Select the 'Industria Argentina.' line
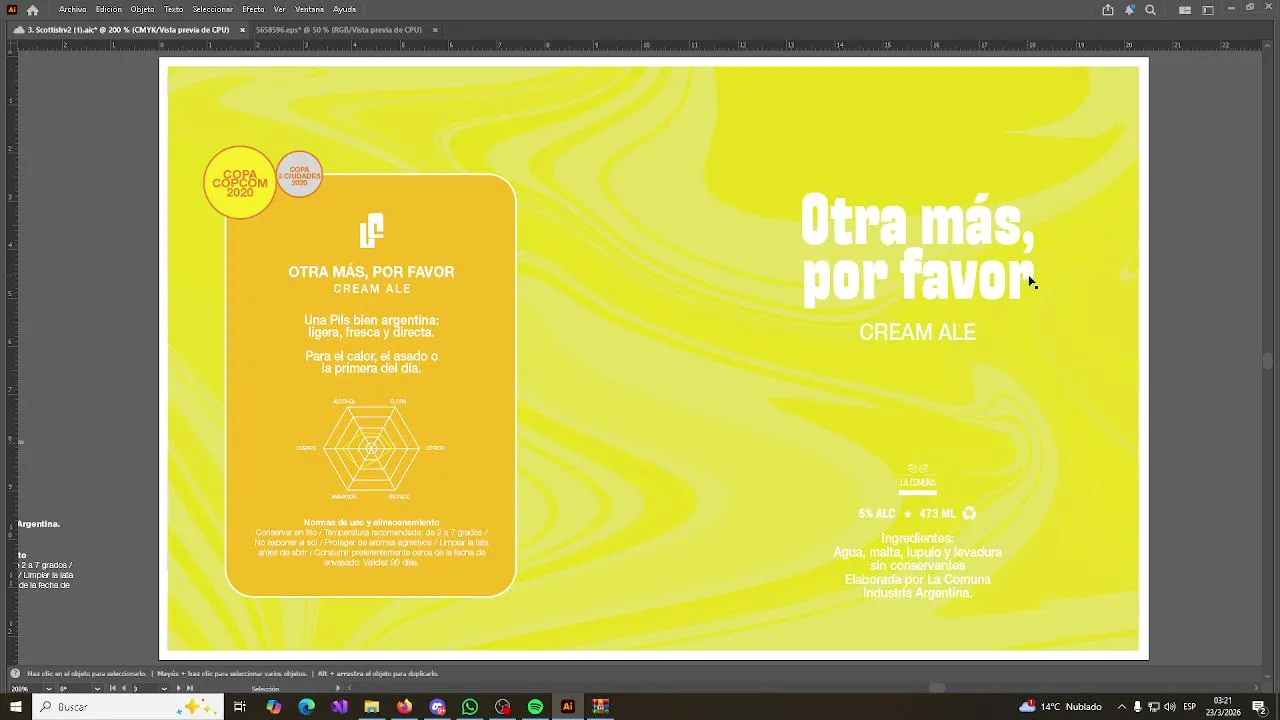This screenshot has height=720, width=1280. tap(917, 593)
